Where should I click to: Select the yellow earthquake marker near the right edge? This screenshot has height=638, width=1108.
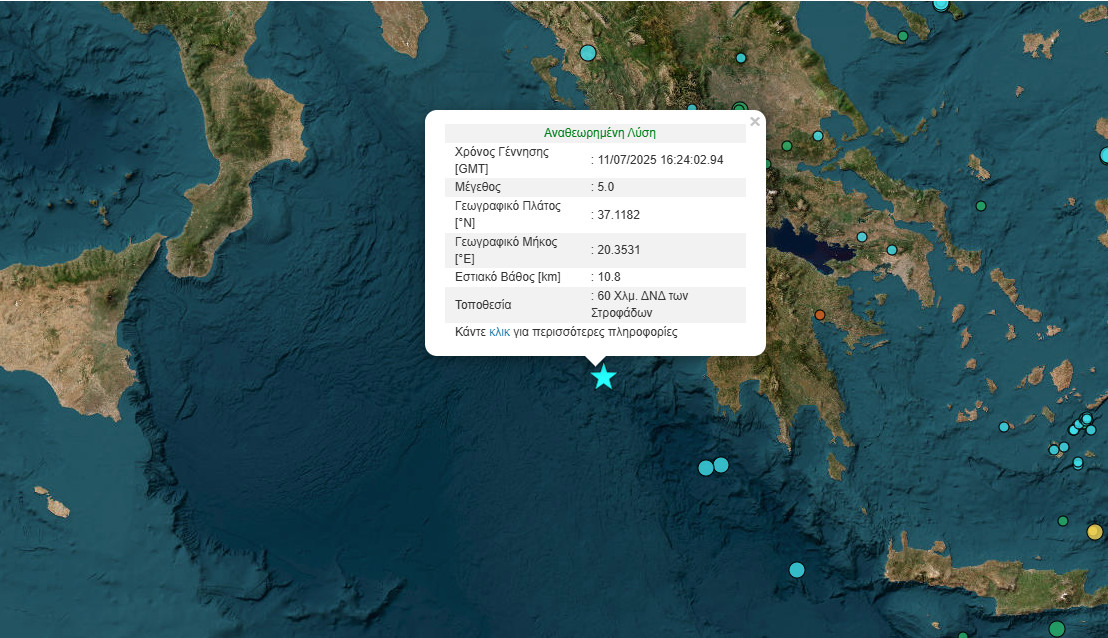1094,532
